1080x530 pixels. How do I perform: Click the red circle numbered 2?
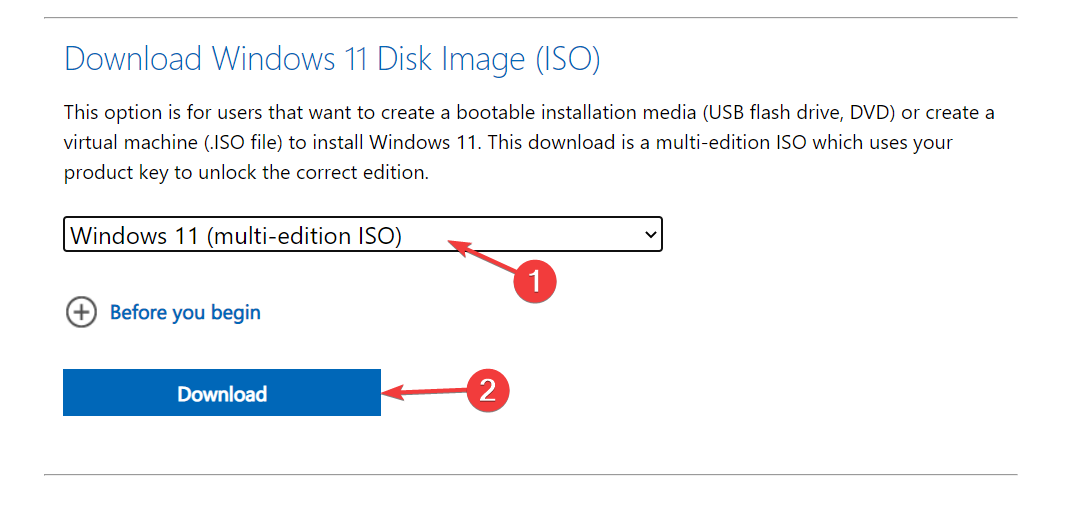(x=487, y=390)
